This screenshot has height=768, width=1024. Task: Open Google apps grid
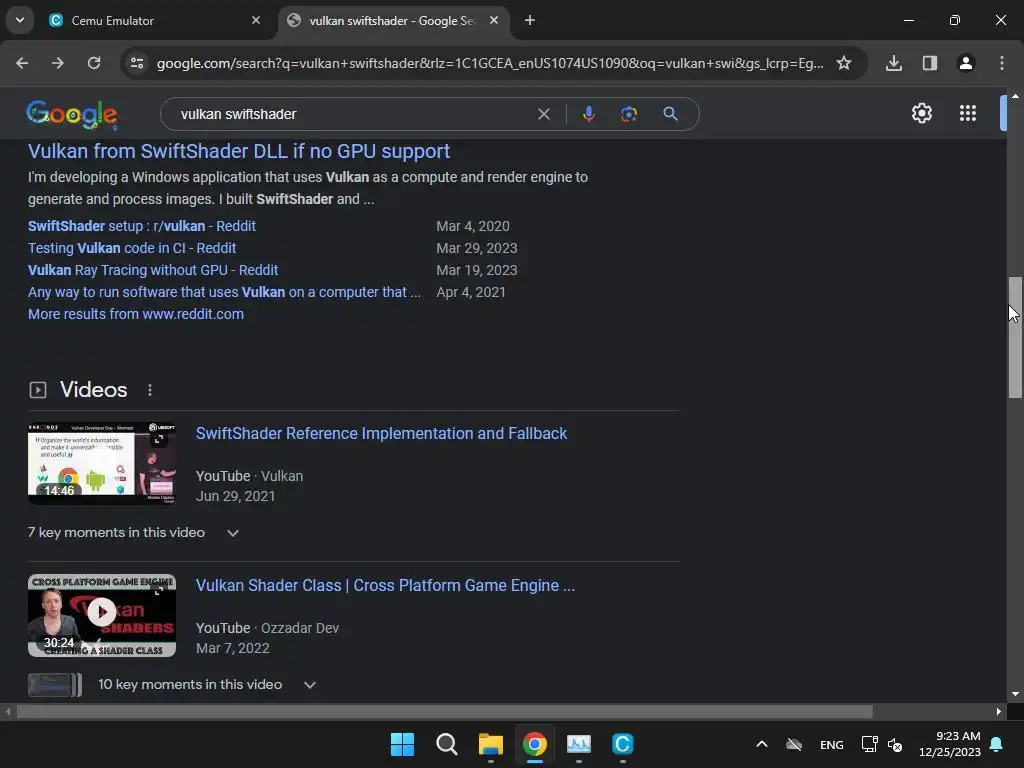pyautogui.click(x=968, y=114)
